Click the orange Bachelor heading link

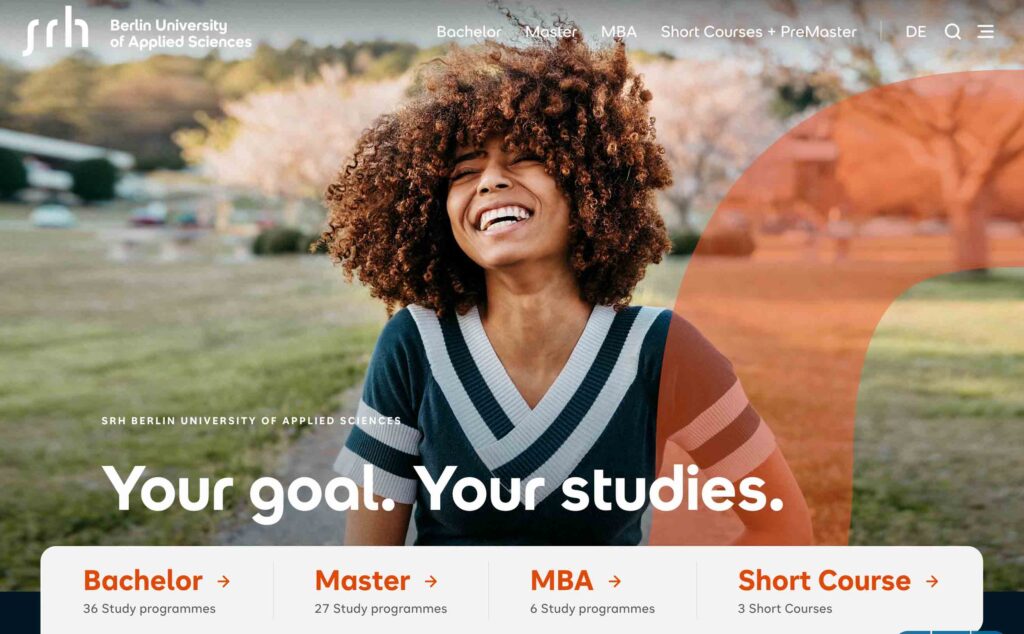(x=143, y=580)
